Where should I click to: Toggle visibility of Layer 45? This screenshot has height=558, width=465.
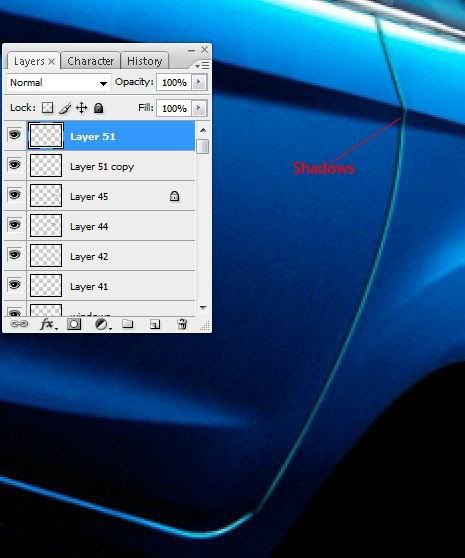pos(15,195)
